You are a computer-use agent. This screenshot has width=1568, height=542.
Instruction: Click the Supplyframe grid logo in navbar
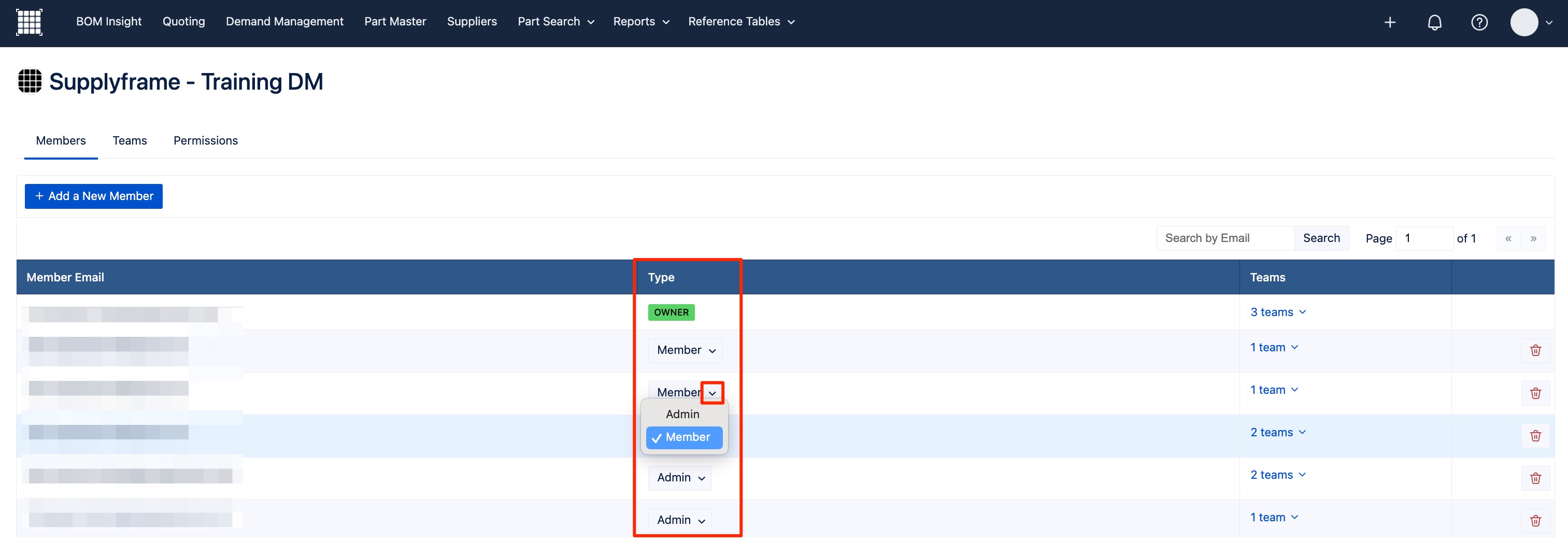(x=28, y=22)
